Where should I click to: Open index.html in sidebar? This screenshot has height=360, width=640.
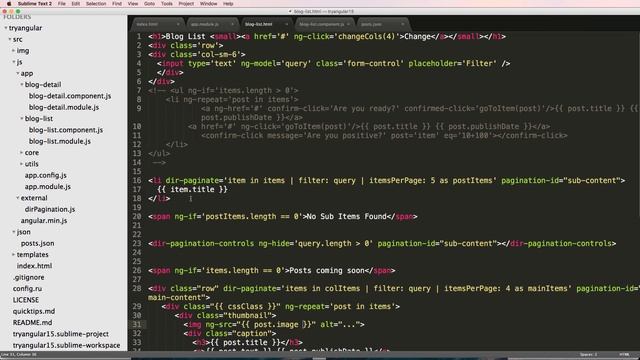pyautogui.click(x=34, y=266)
